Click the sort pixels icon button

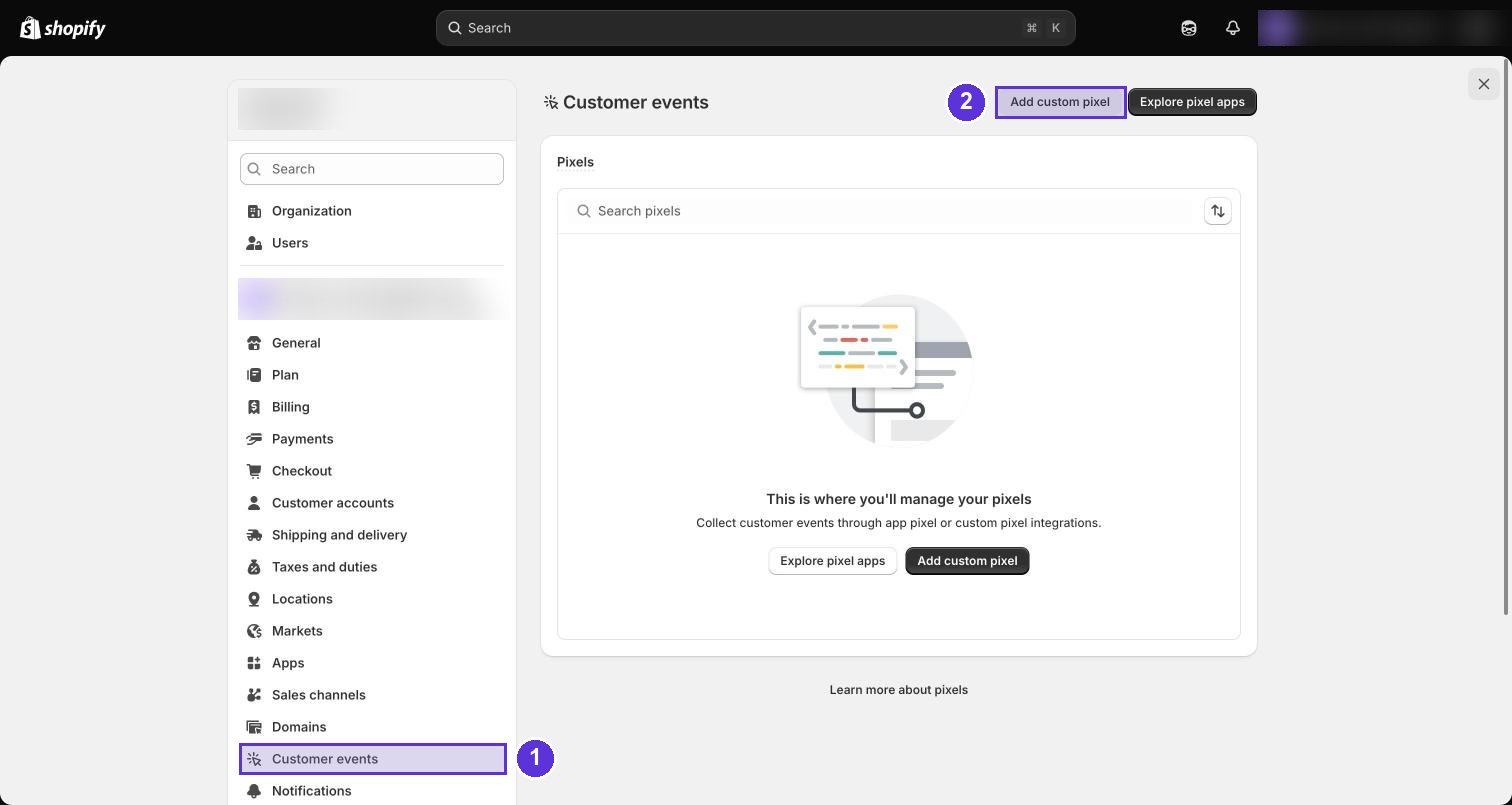pyautogui.click(x=1218, y=211)
